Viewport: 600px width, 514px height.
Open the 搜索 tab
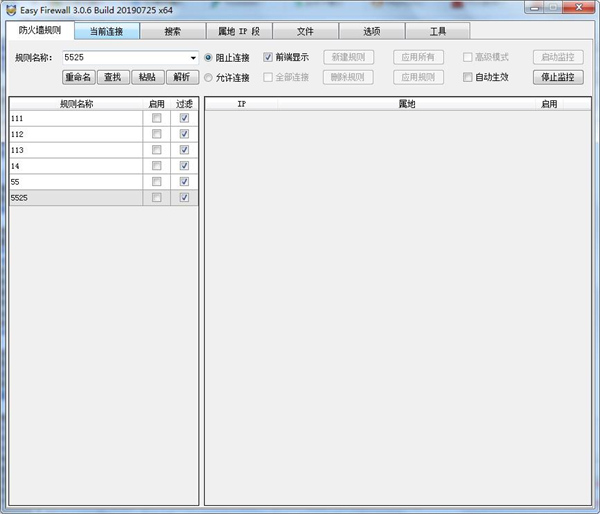click(x=172, y=31)
